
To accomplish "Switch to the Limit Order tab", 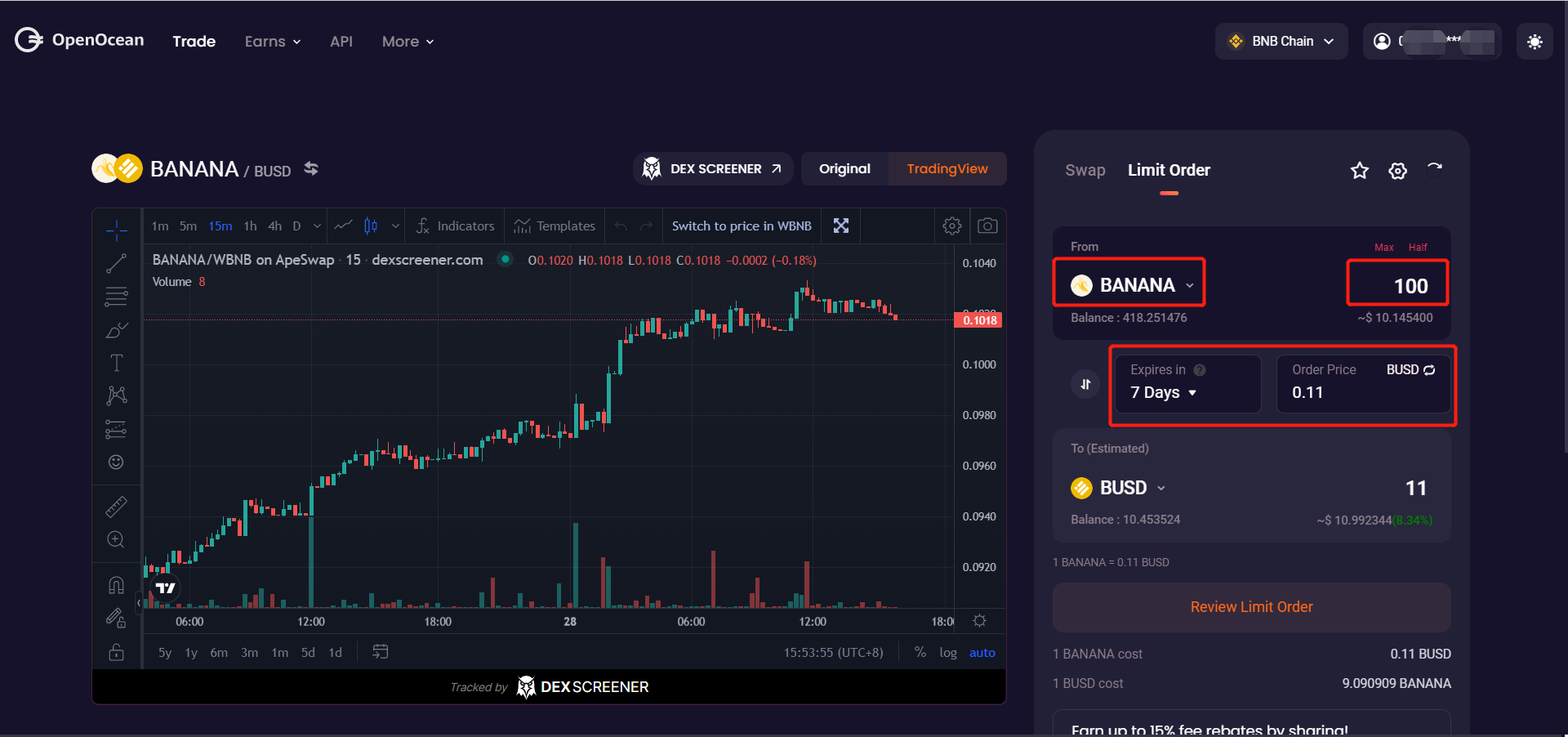I will coord(1169,170).
